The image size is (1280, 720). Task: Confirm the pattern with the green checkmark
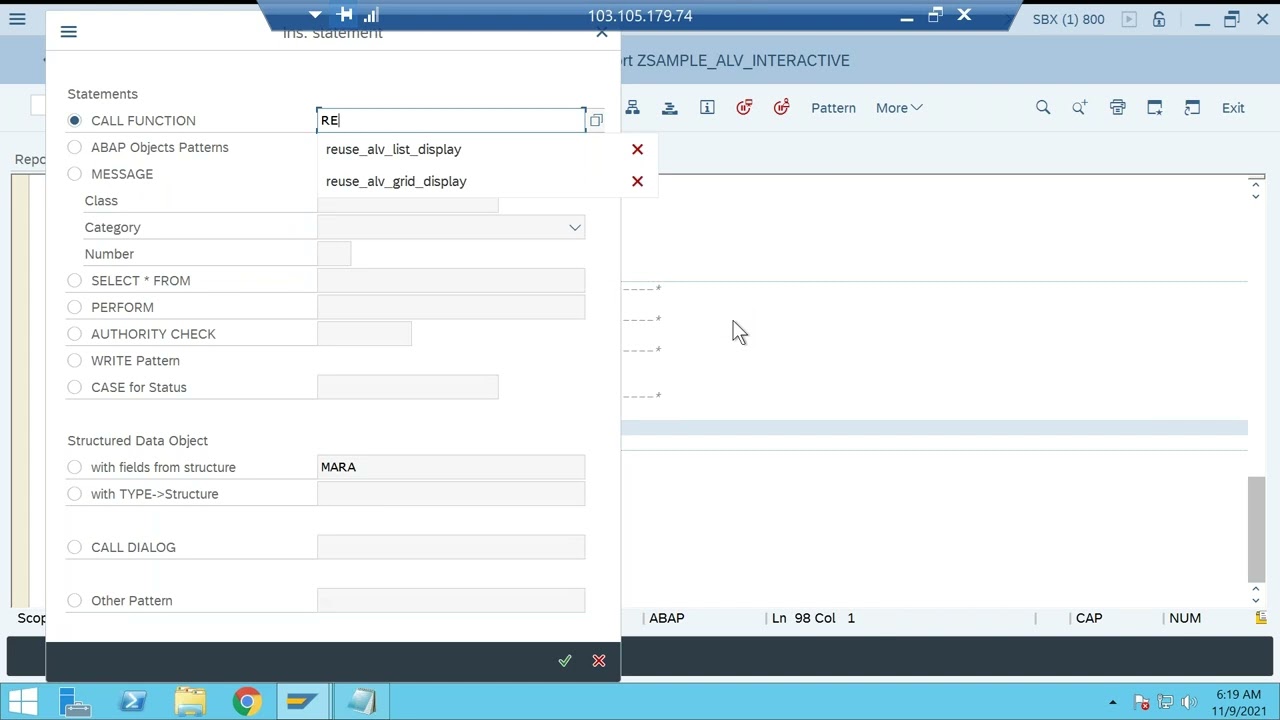coord(565,661)
